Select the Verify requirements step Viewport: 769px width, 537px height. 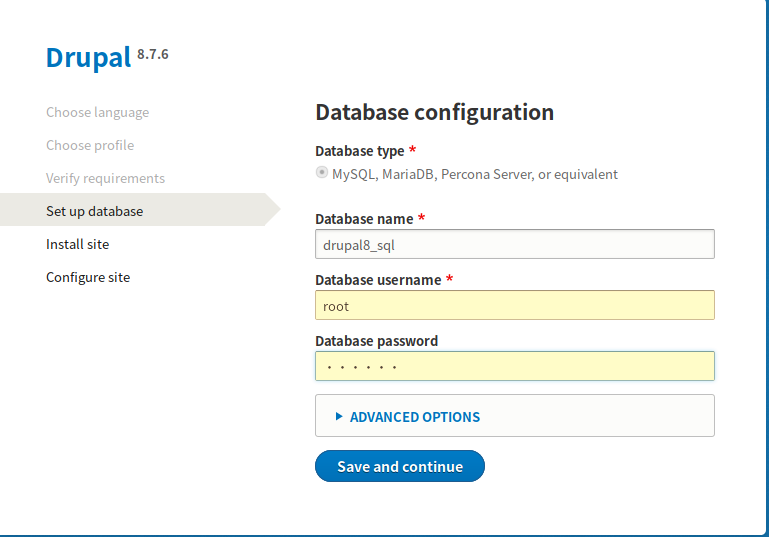pos(105,178)
